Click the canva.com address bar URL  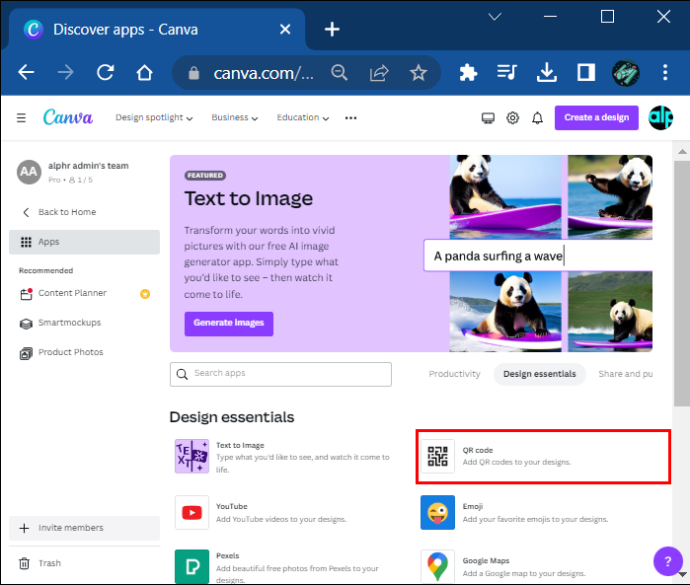pyautogui.click(x=263, y=73)
